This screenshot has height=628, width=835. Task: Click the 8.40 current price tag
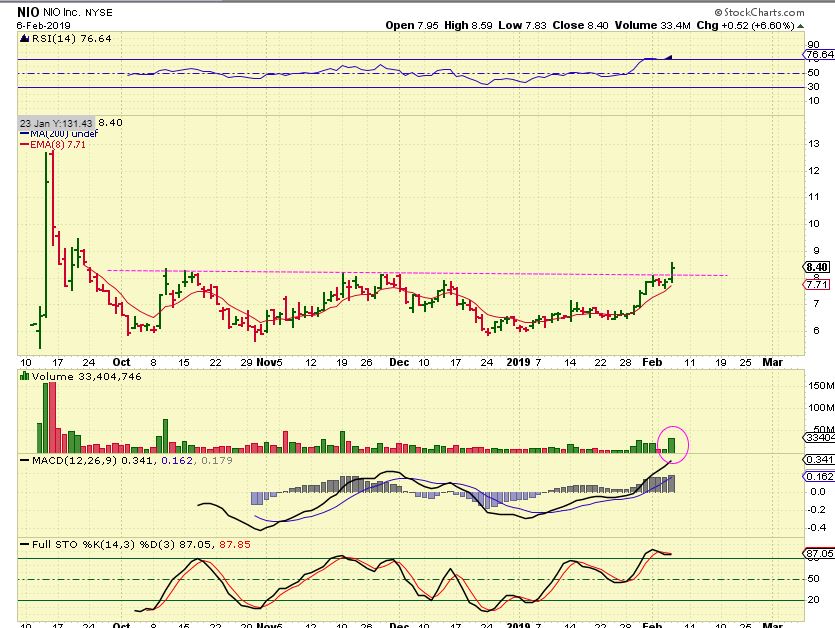pyautogui.click(x=817, y=267)
